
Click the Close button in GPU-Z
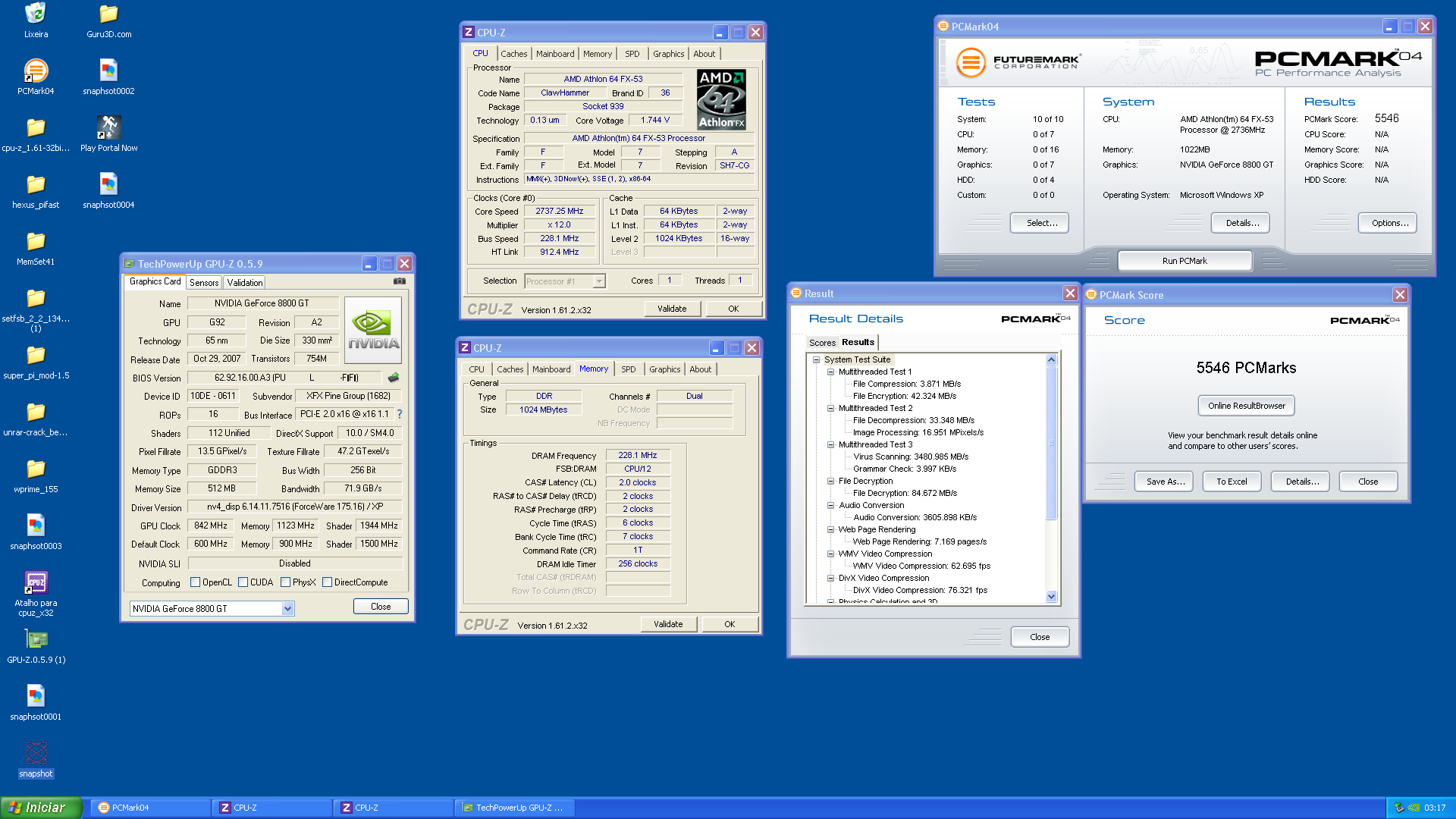pos(381,607)
